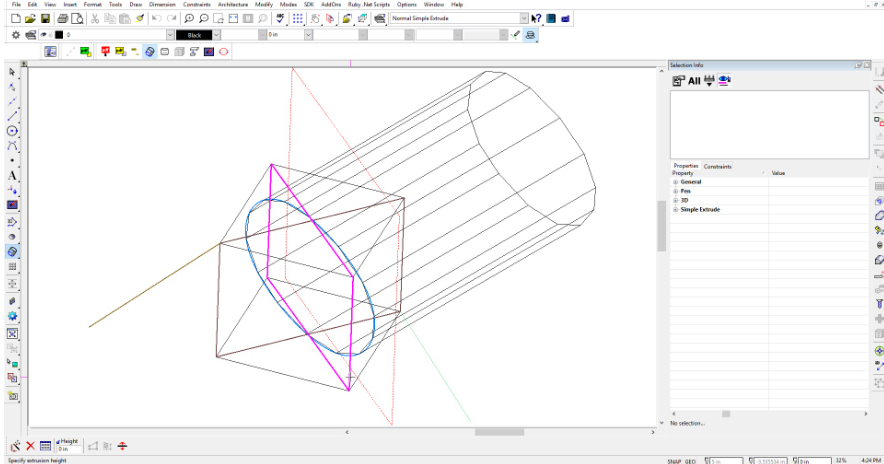Click the Redo arrow icon
This screenshot has width=884, height=464.
(x=171, y=19)
